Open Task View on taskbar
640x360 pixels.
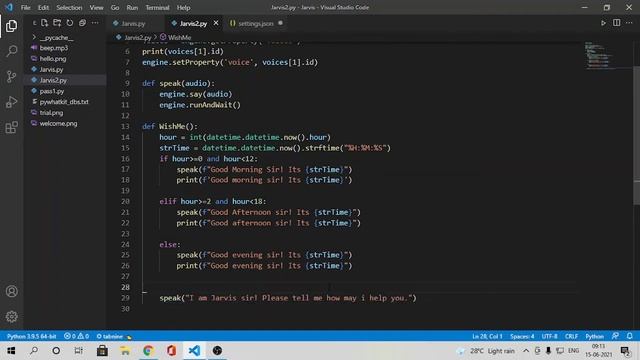coord(78,351)
